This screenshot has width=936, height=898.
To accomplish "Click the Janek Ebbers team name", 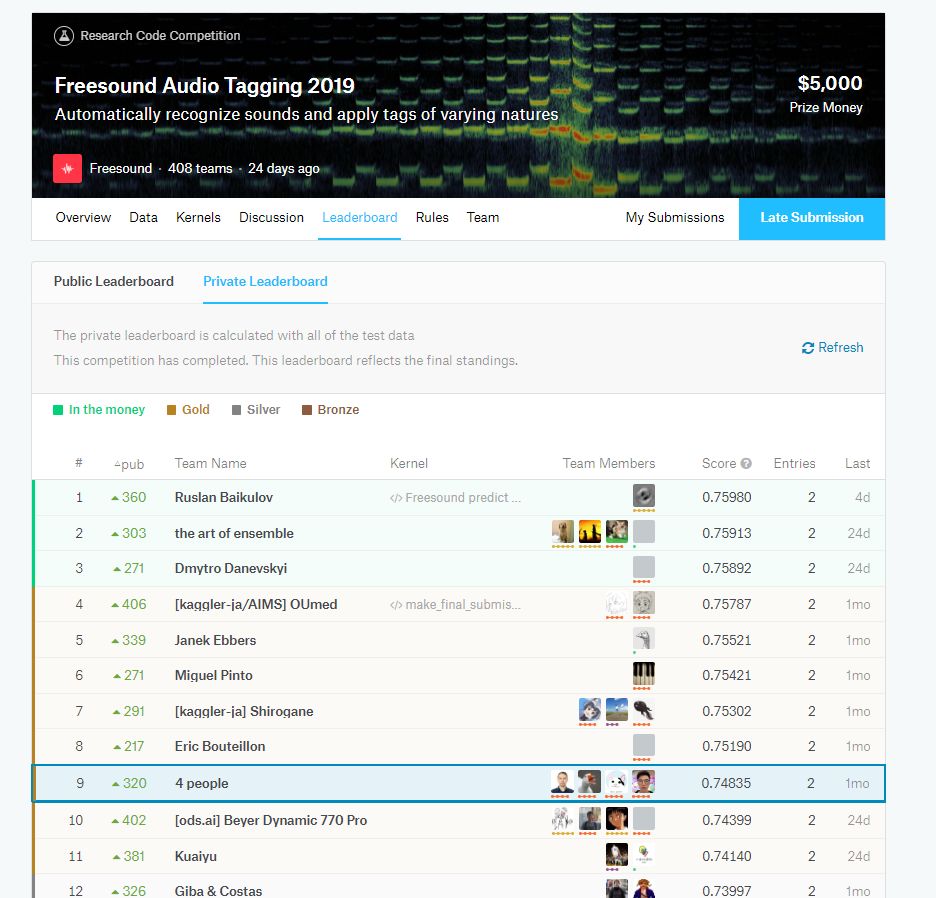I will tap(215, 640).
